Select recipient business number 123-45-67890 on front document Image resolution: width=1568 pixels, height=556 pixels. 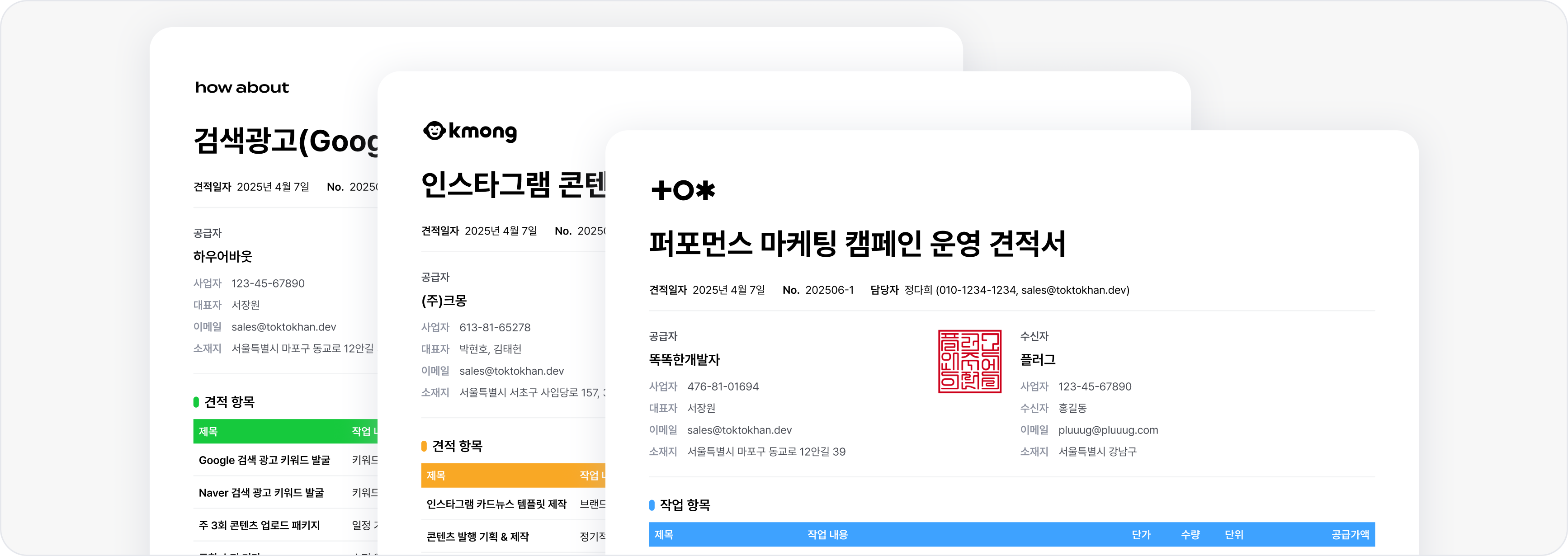coord(1095,386)
